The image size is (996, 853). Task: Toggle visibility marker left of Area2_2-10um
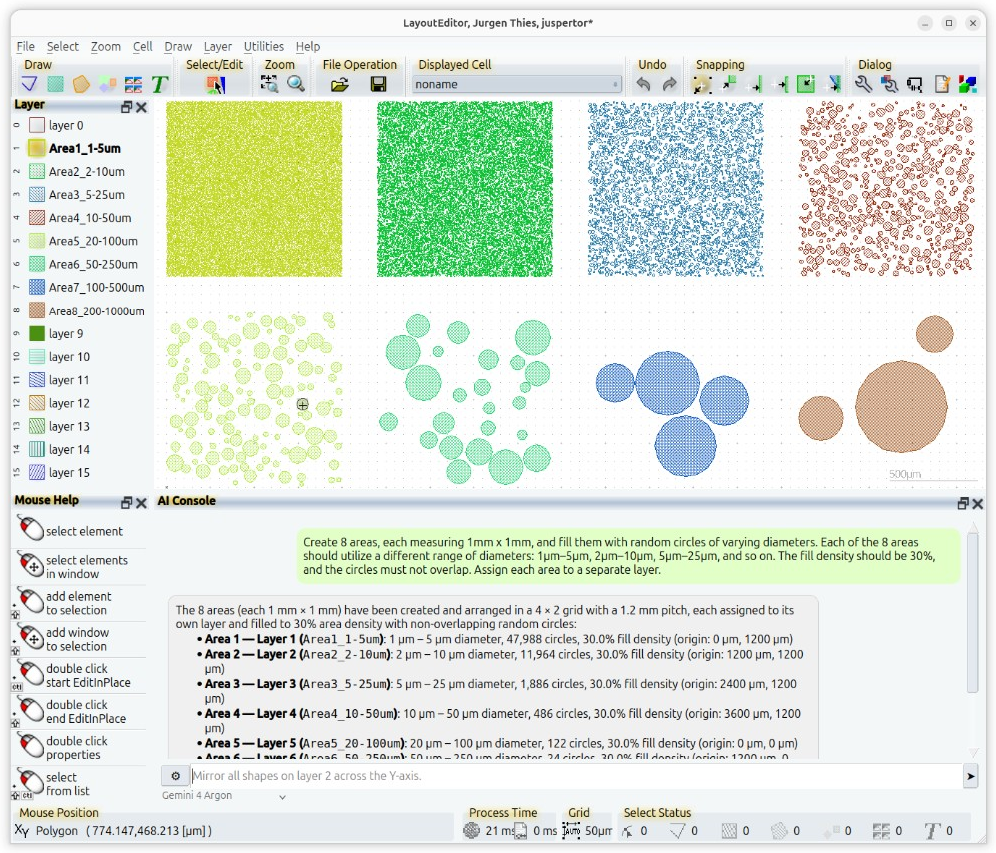(17, 171)
